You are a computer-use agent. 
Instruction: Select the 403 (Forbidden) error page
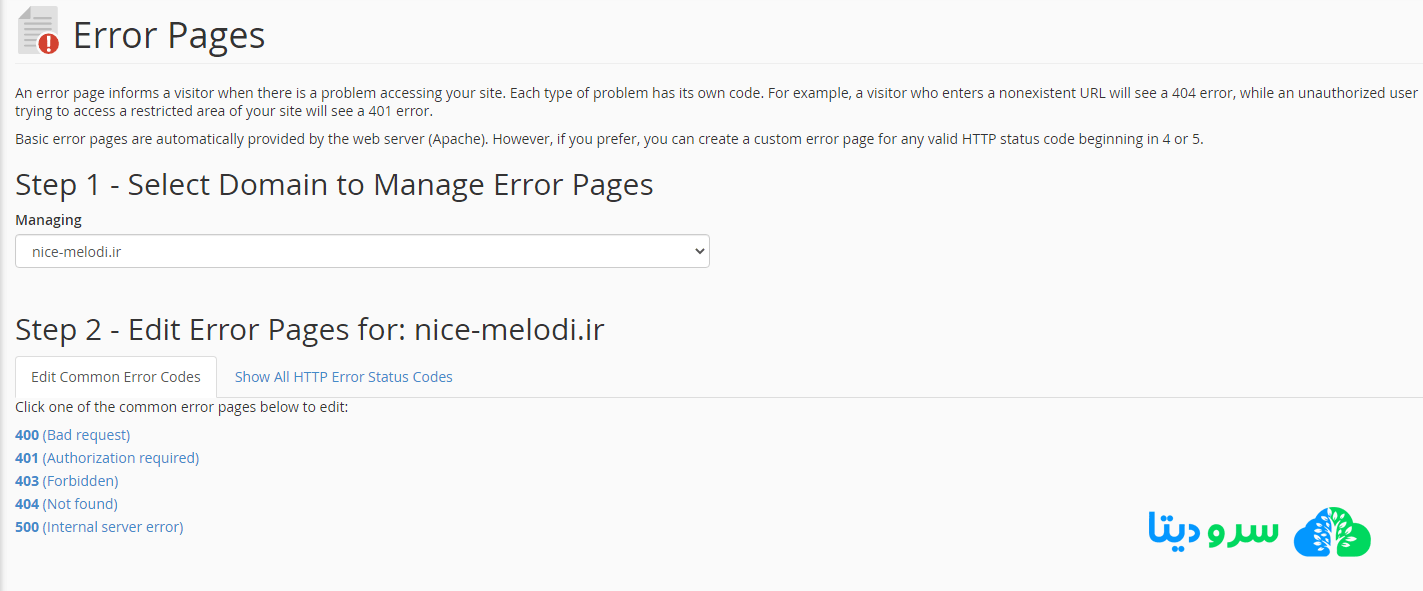pyautogui.click(x=67, y=481)
